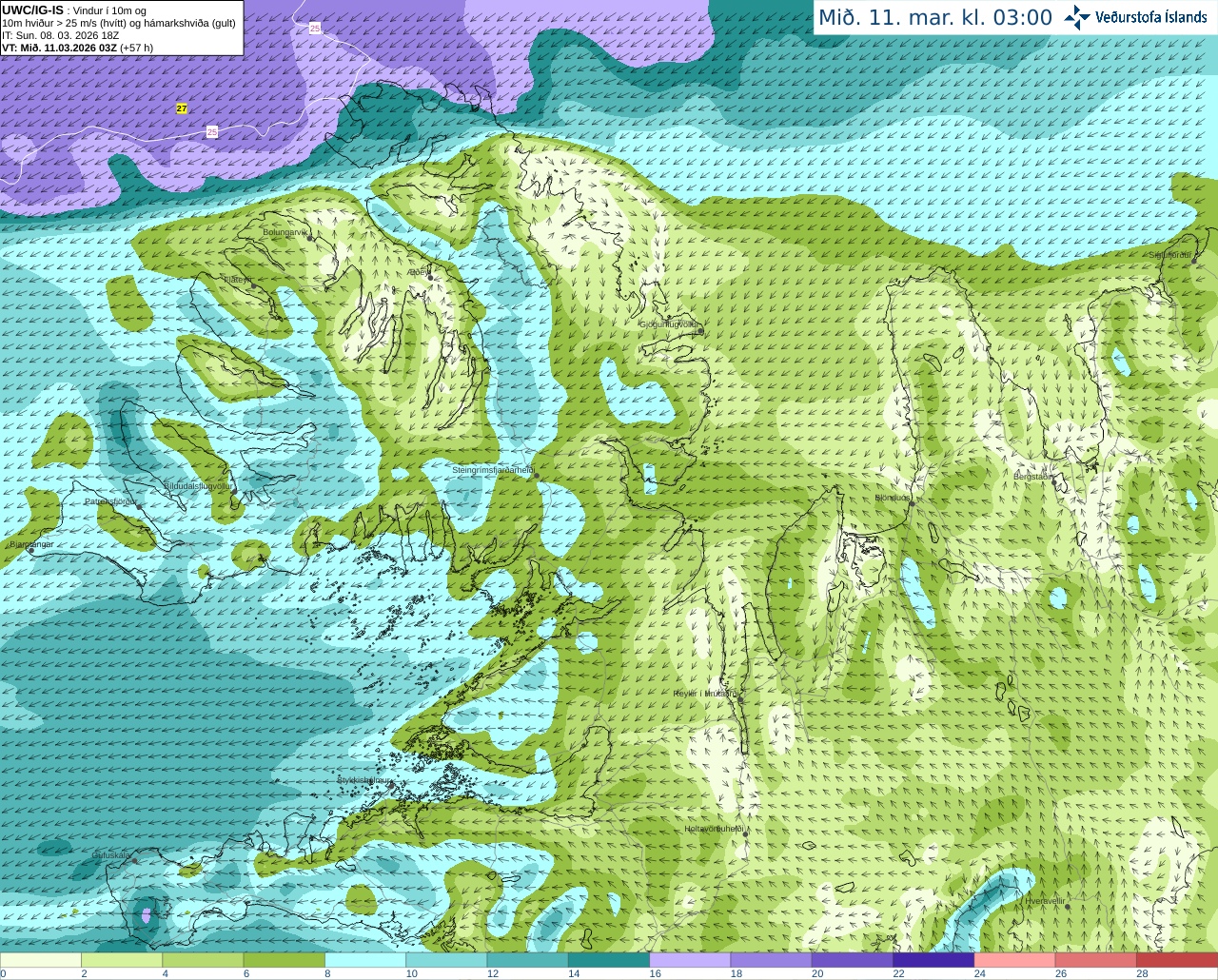
Task: Click the 'IT: Sun. 08. 03. 2026 18Z' line
Action: (x=61, y=35)
